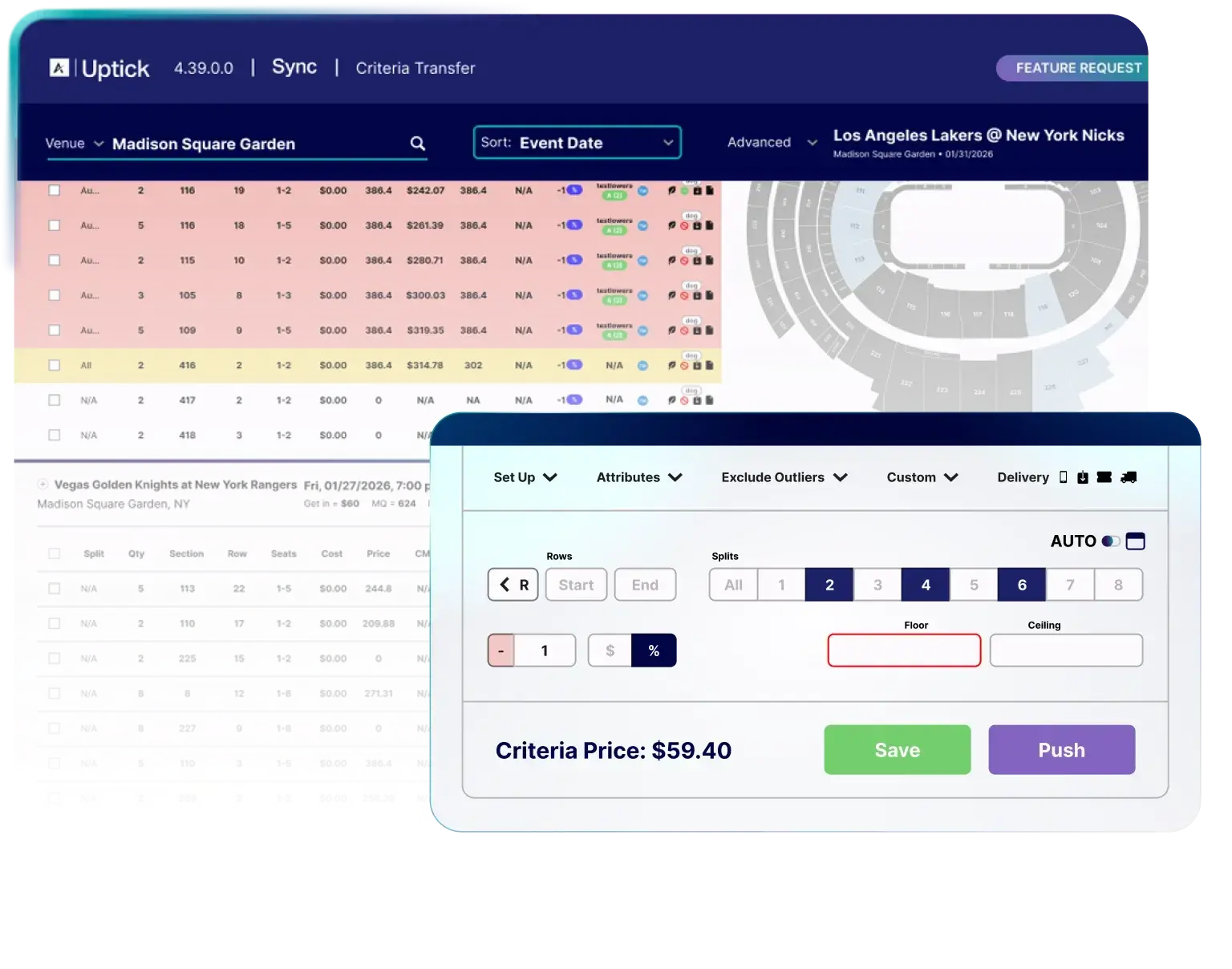This screenshot has height=969, width=1232.
Task: Select the ticket delivery icon
Action: (x=1104, y=477)
